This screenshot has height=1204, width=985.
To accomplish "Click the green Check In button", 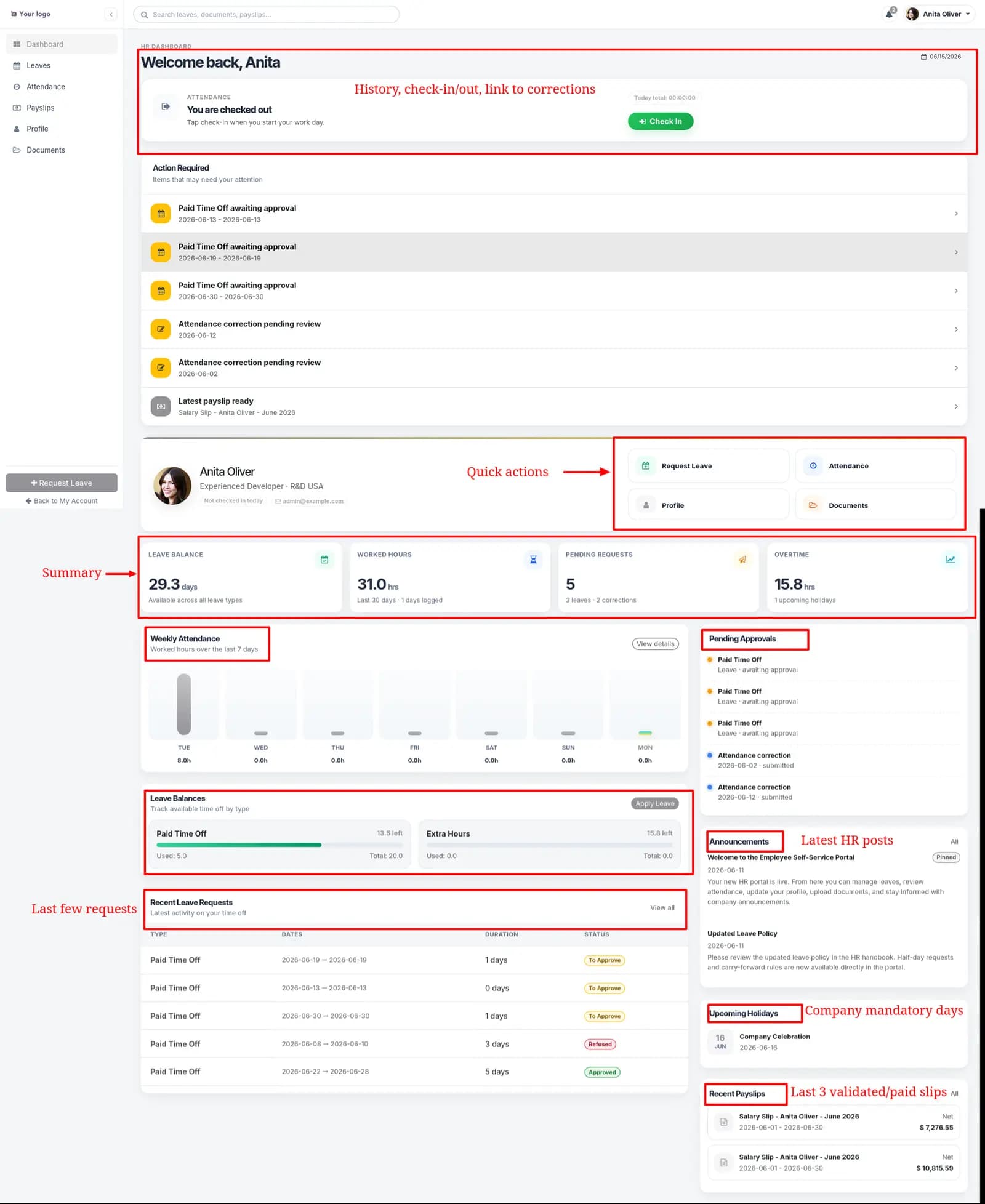I will click(x=660, y=121).
